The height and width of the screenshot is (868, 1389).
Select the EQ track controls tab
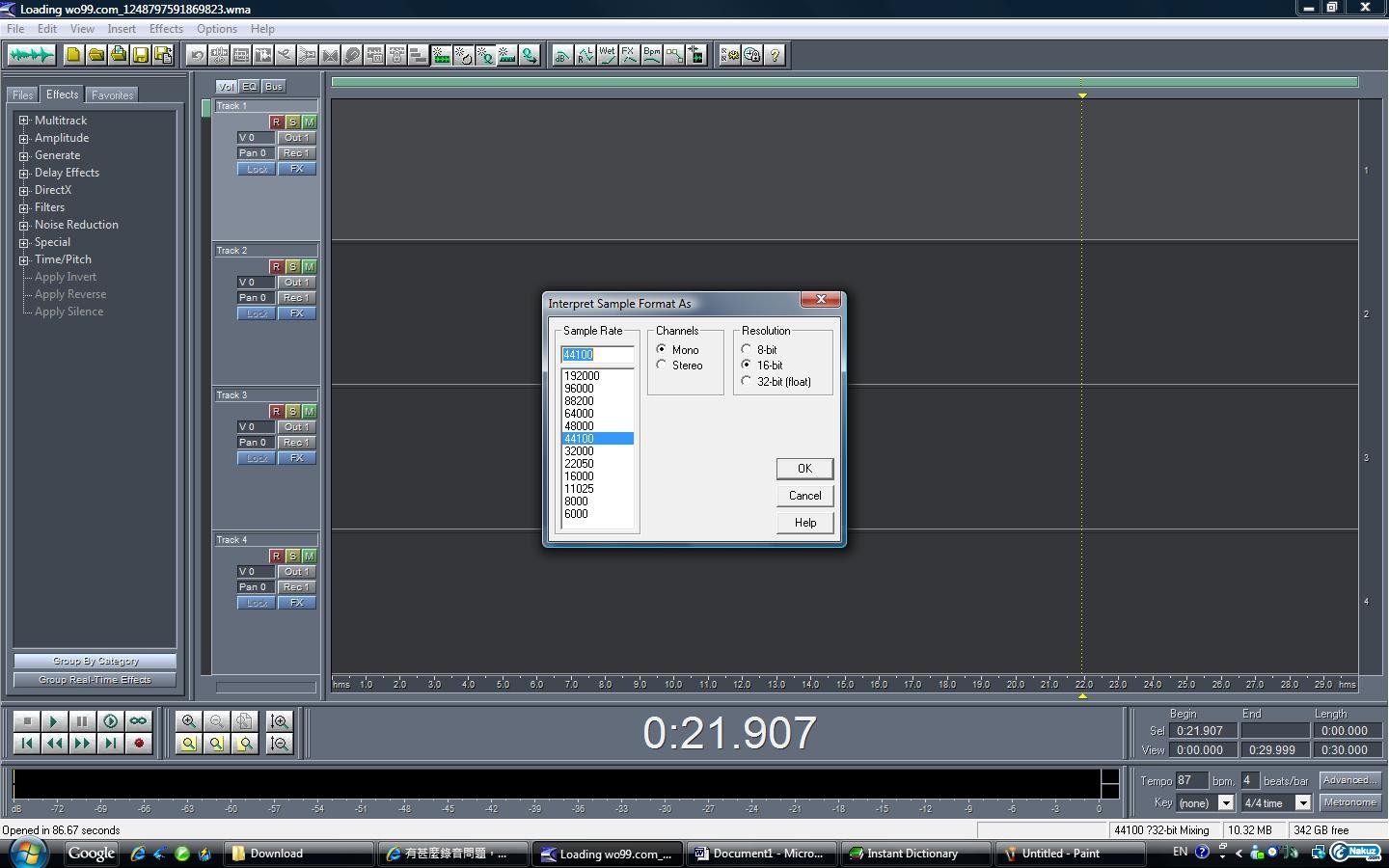(249, 86)
